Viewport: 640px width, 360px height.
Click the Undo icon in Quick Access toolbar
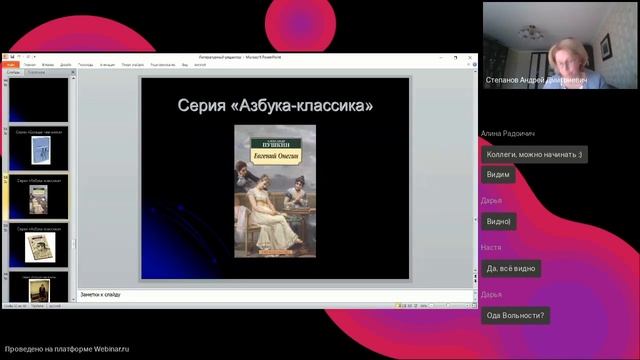(x=19, y=57)
